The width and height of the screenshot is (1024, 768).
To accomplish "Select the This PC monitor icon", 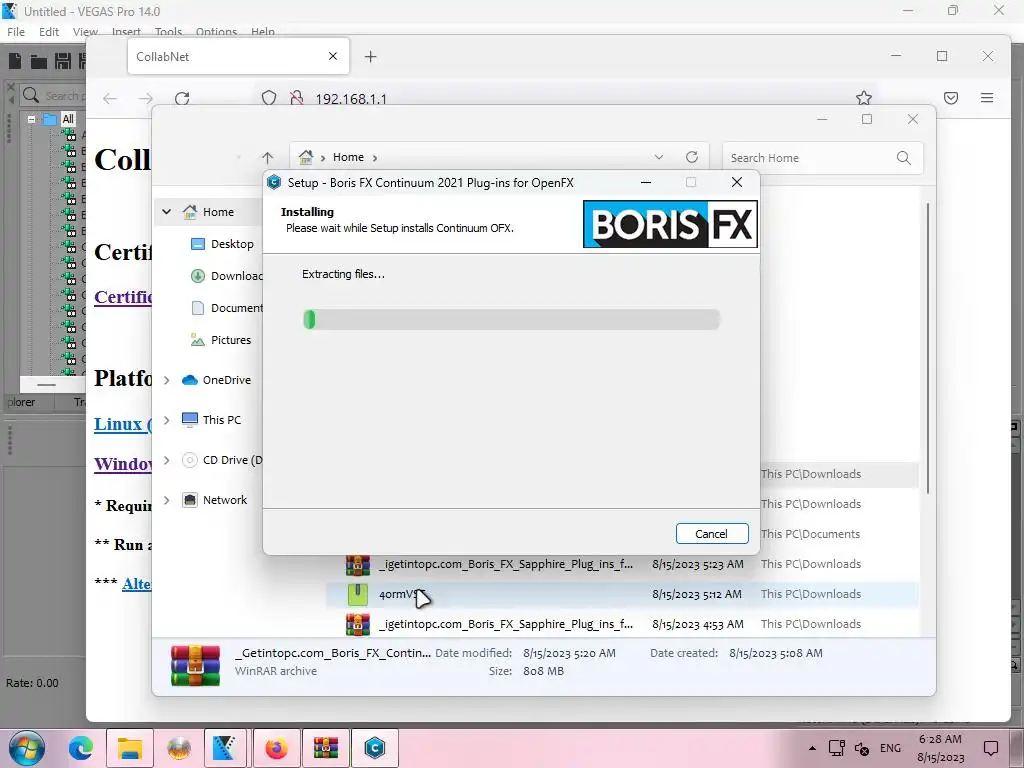I will [x=189, y=420].
